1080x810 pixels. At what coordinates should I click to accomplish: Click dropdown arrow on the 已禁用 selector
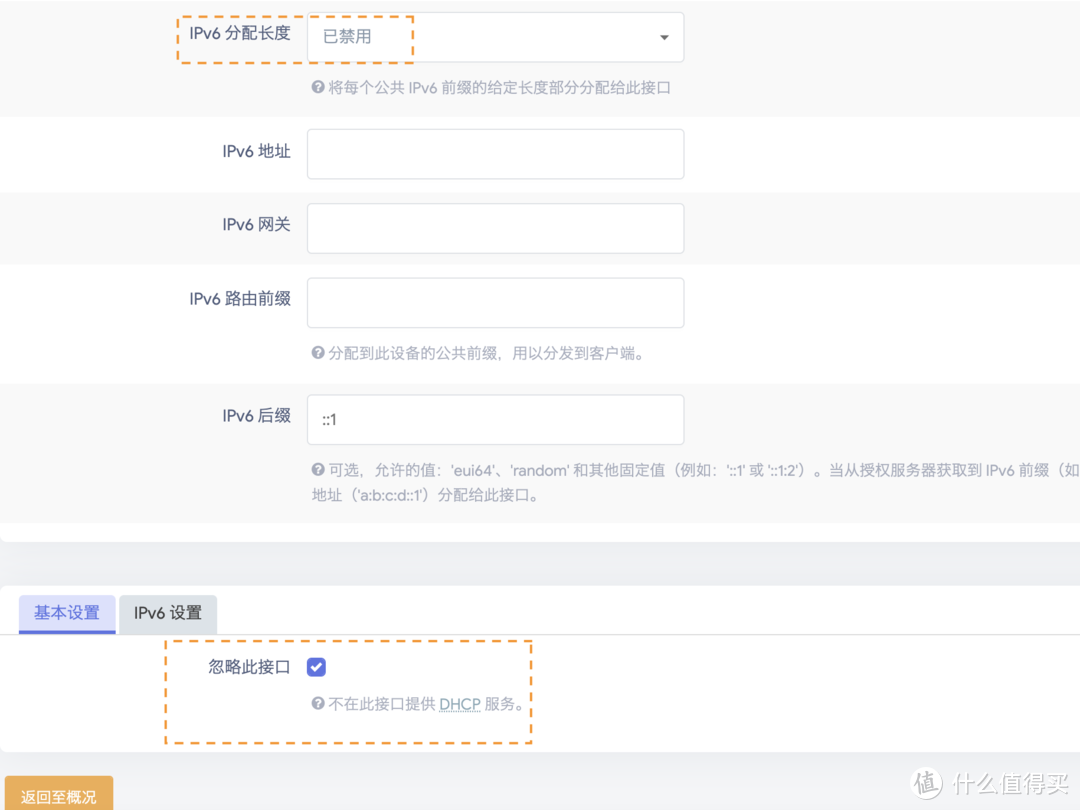coord(663,36)
